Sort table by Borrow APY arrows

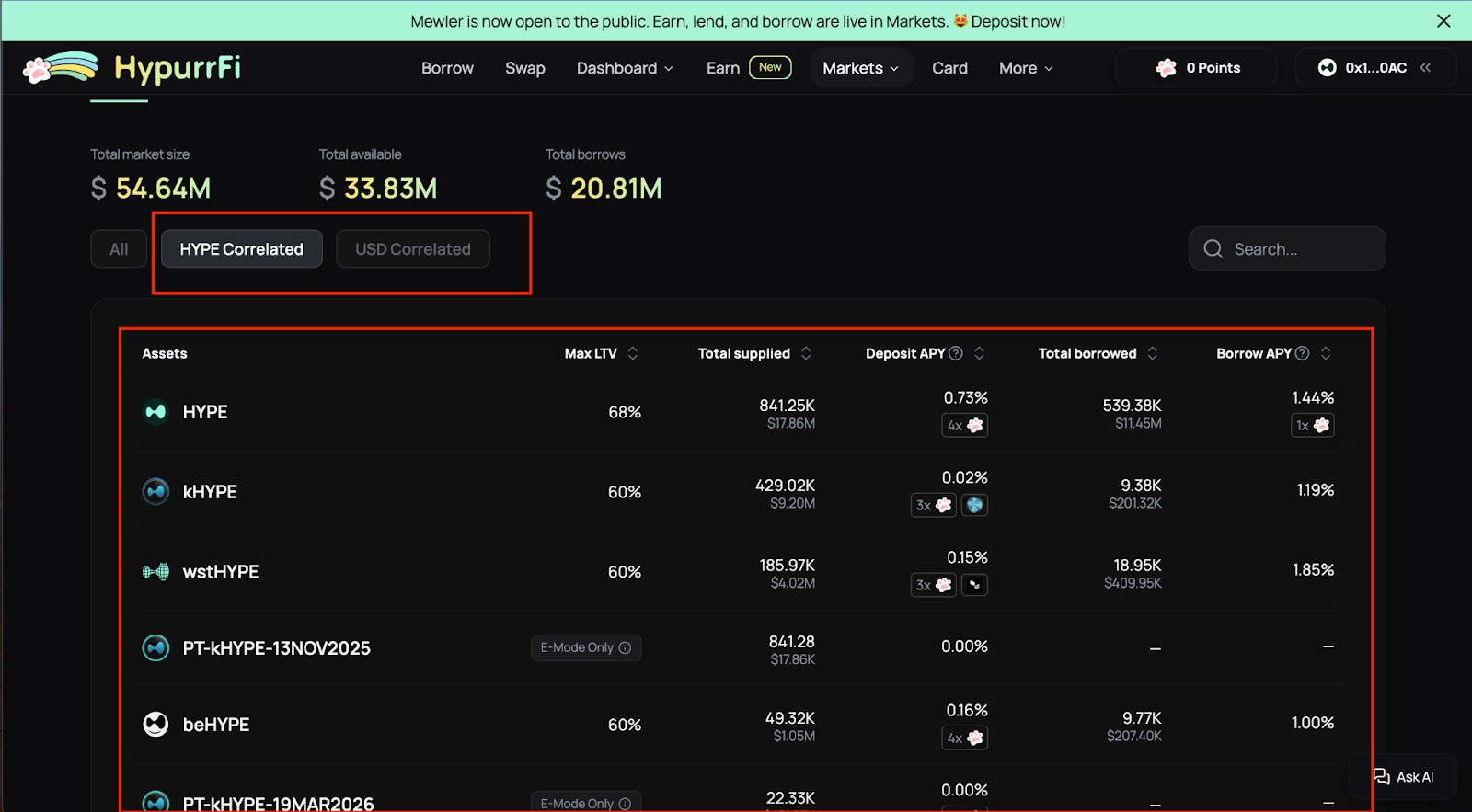tap(1326, 353)
